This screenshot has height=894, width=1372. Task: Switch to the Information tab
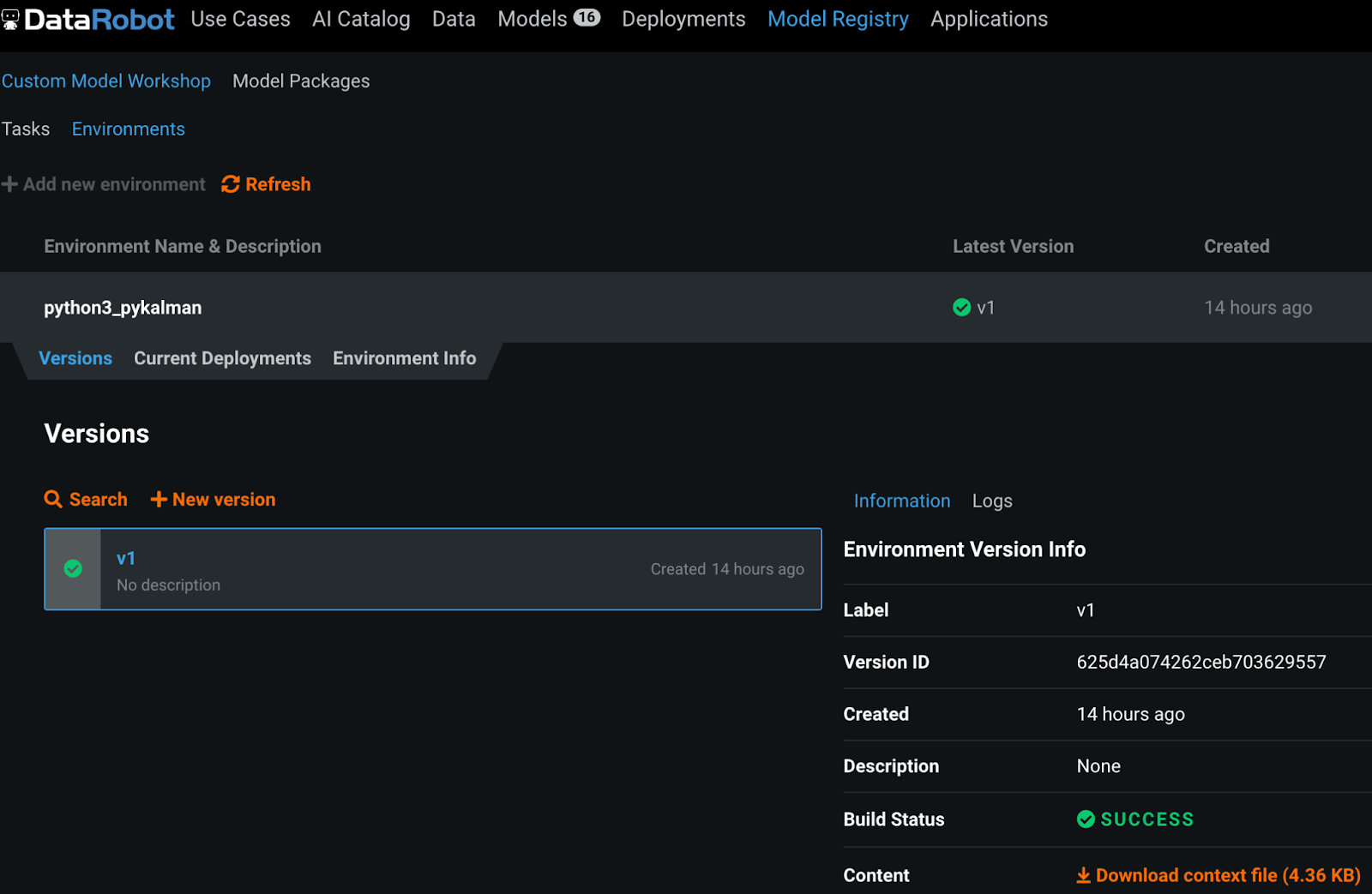coord(902,501)
